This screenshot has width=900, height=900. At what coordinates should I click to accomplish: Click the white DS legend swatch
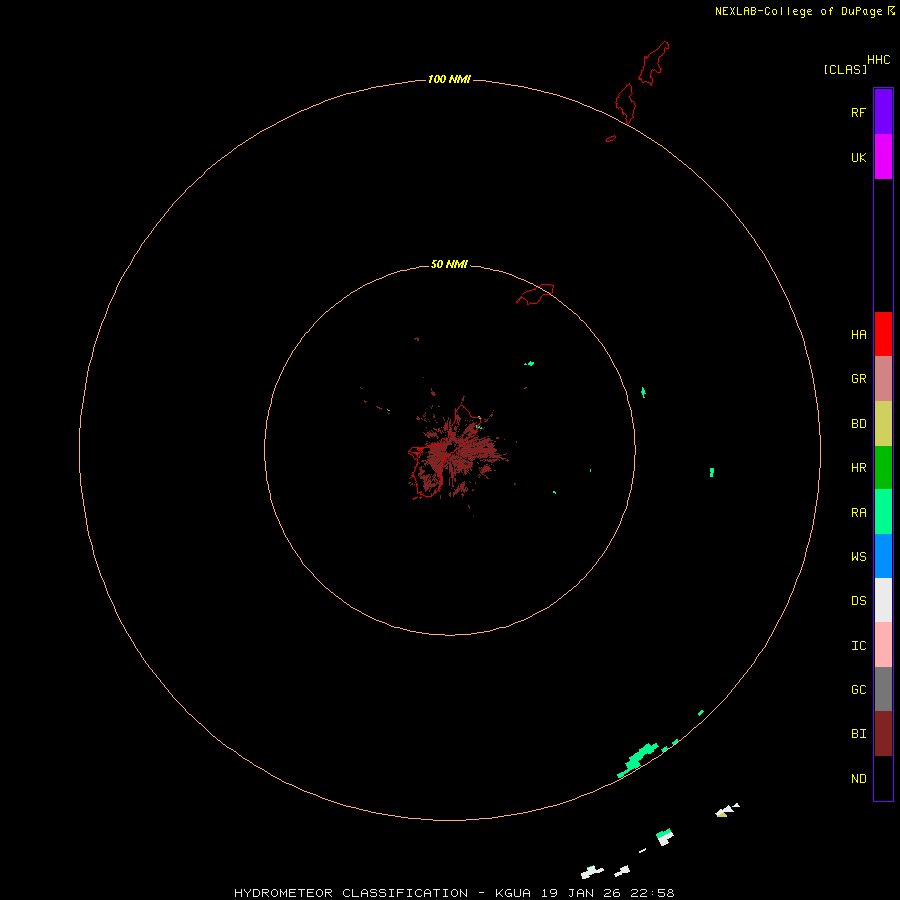(x=883, y=600)
